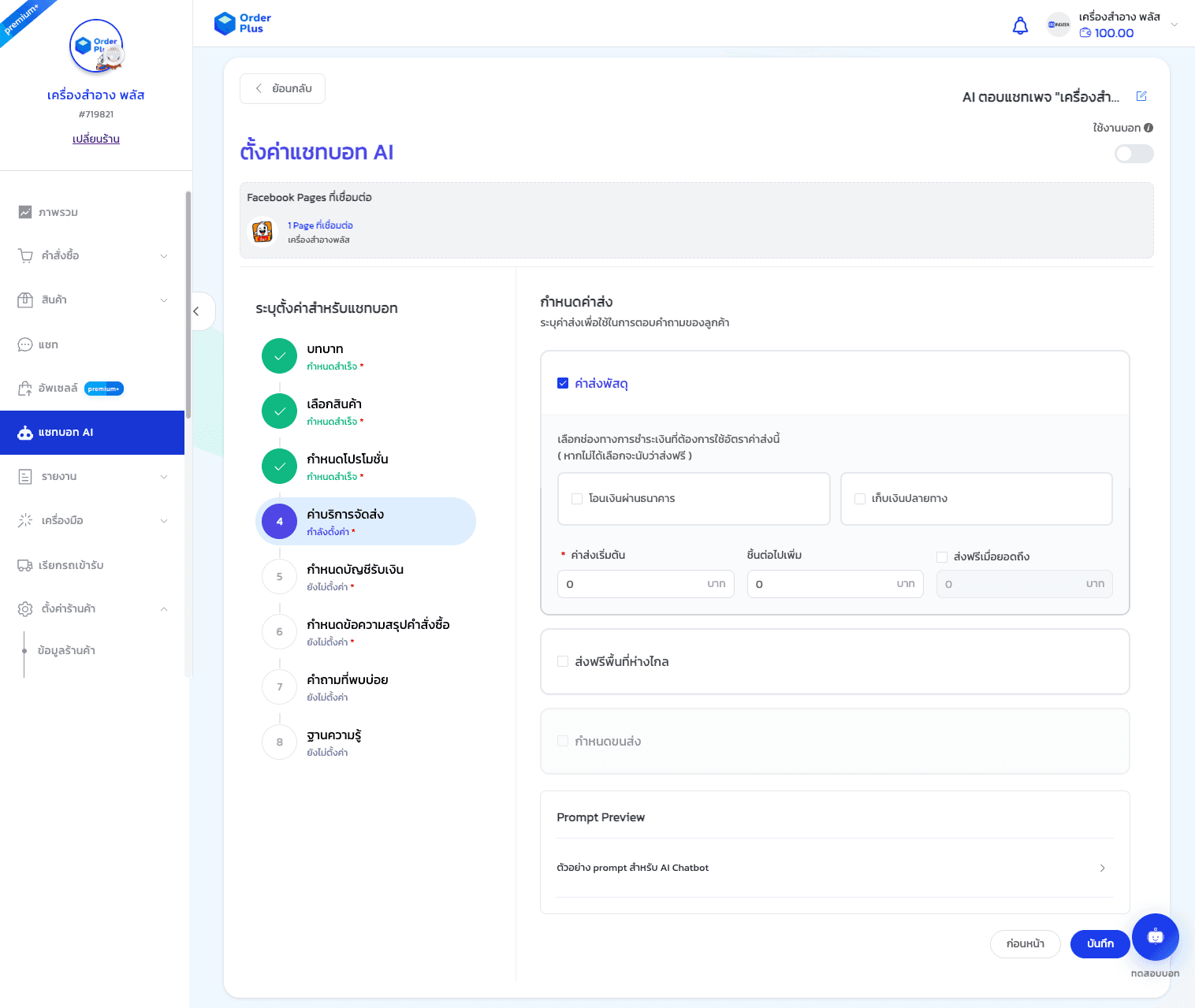Click the edit icon next to AI page title
The image size is (1195, 1008).
1141,96
